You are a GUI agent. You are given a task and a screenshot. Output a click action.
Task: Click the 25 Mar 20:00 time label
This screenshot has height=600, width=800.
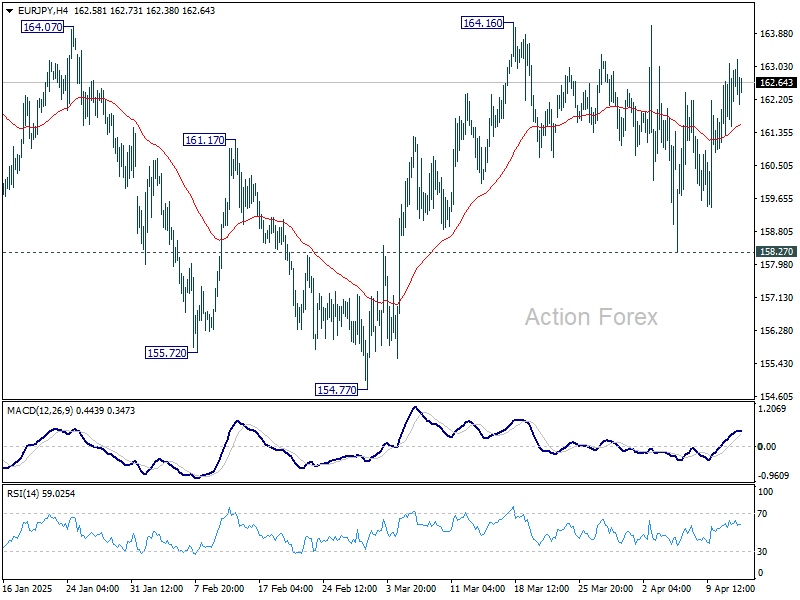(x=605, y=589)
